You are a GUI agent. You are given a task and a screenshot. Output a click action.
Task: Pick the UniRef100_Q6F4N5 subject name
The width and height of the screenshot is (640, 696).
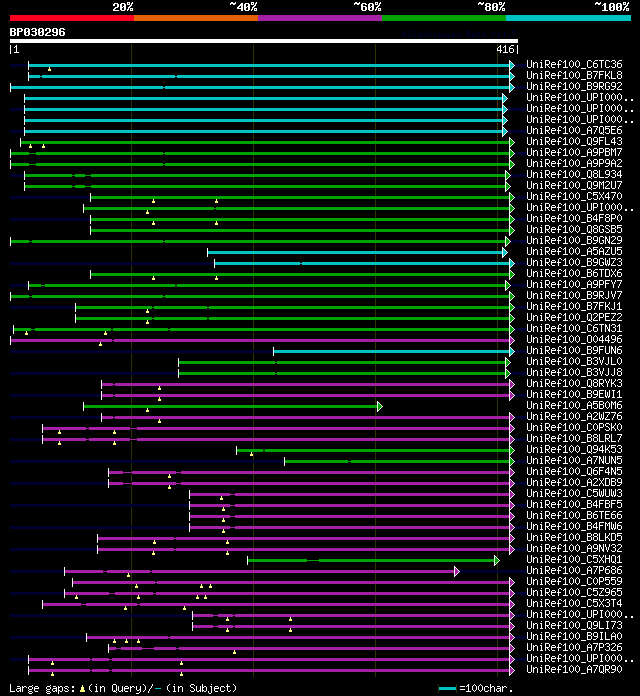pyautogui.click(x=574, y=471)
